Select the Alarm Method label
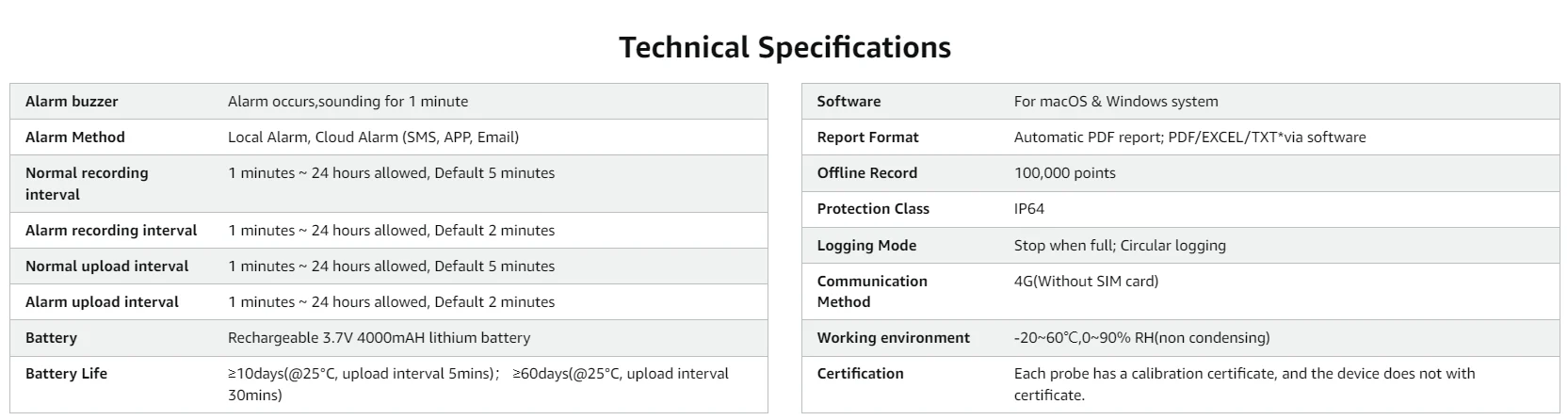 point(75,137)
